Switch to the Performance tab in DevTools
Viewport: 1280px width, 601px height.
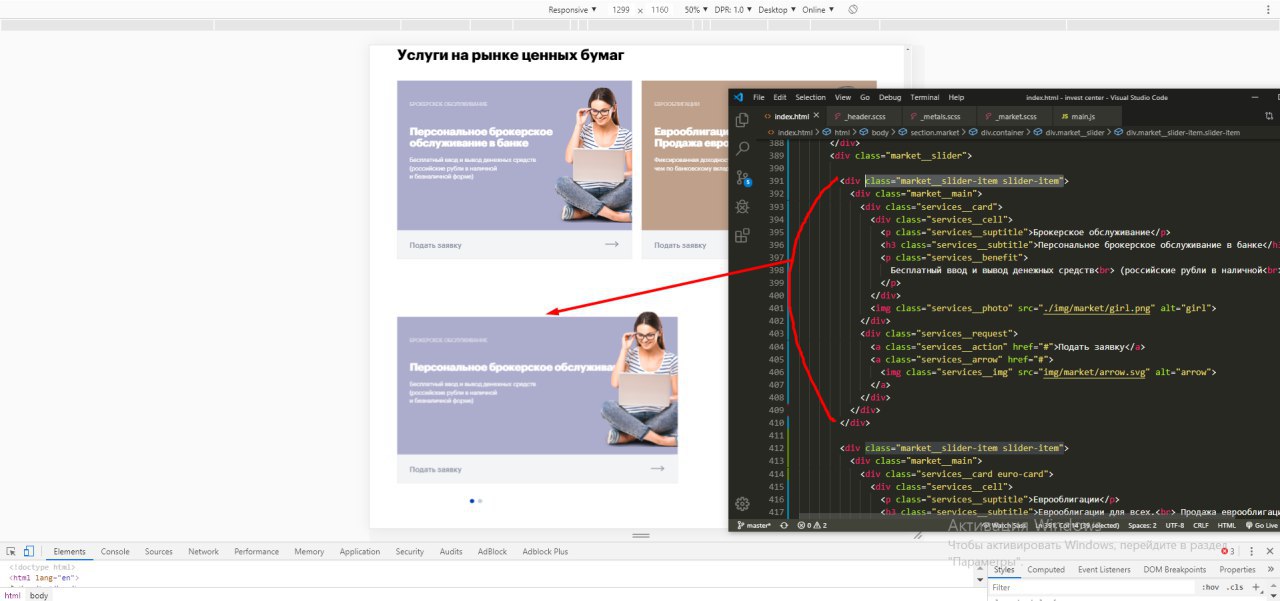point(257,551)
